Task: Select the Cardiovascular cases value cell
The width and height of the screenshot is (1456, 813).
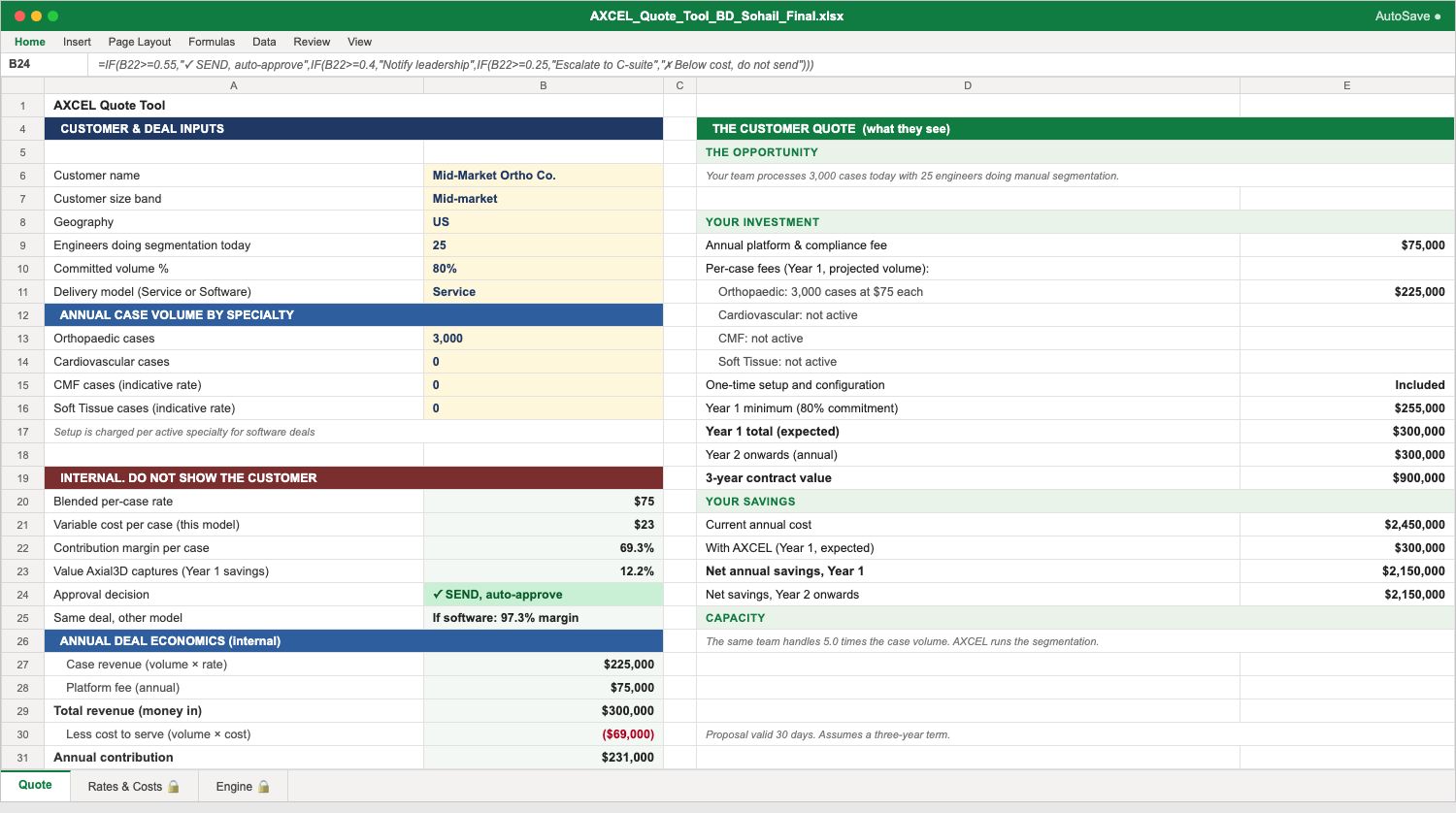Action: pyautogui.click(x=544, y=362)
